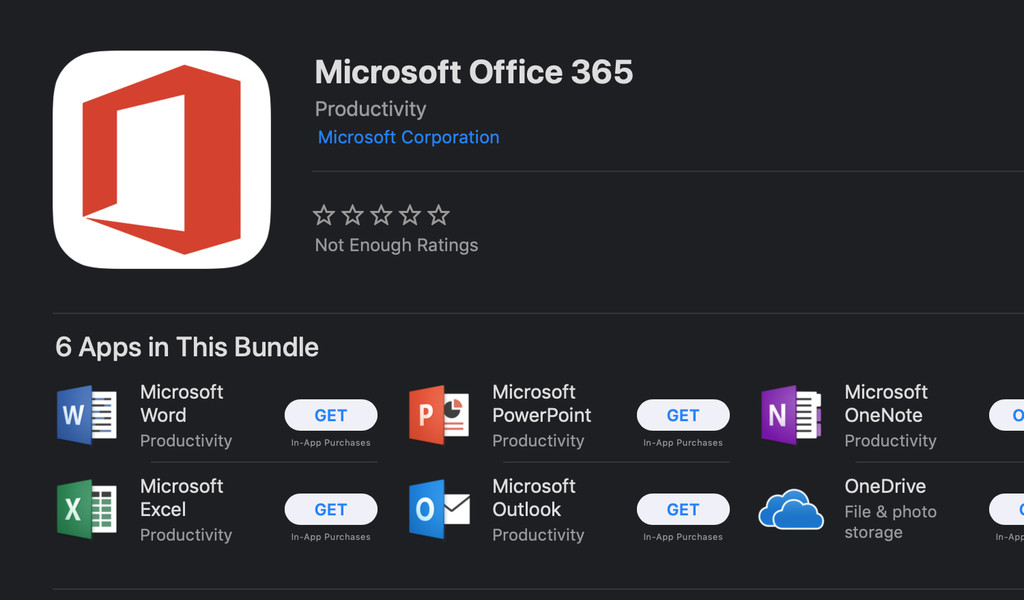Open the Microsoft Excel app icon
This screenshot has width=1024, height=600.
(87, 509)
